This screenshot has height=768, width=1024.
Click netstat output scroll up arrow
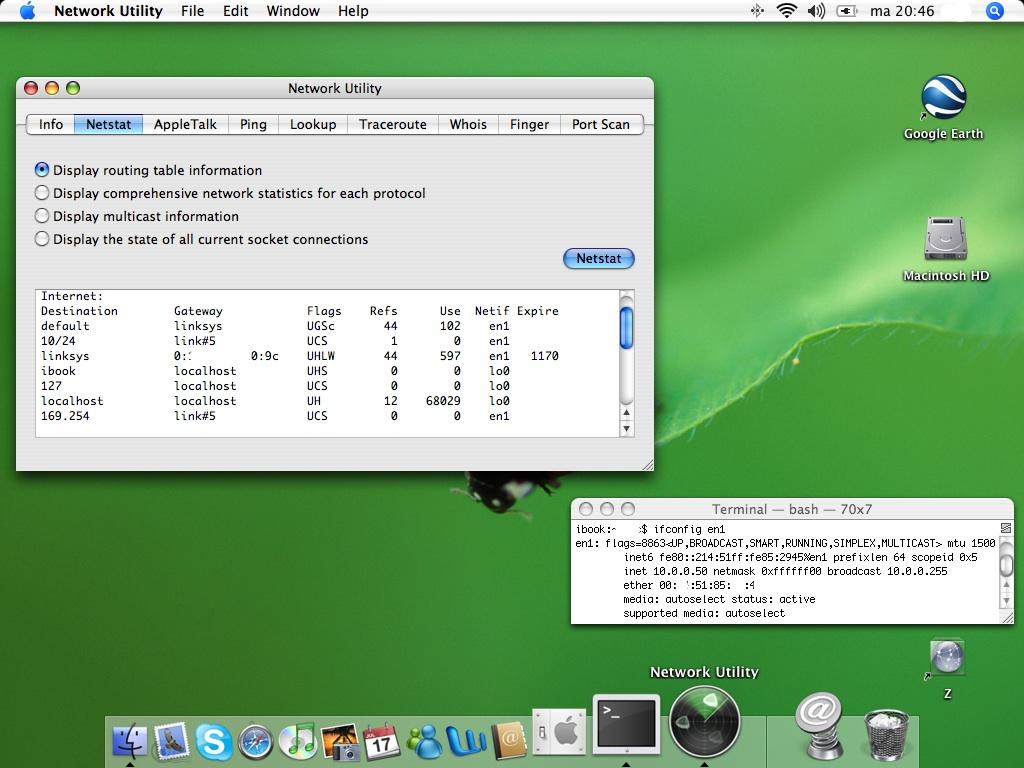pyautogui.click(x=626, y=413)
